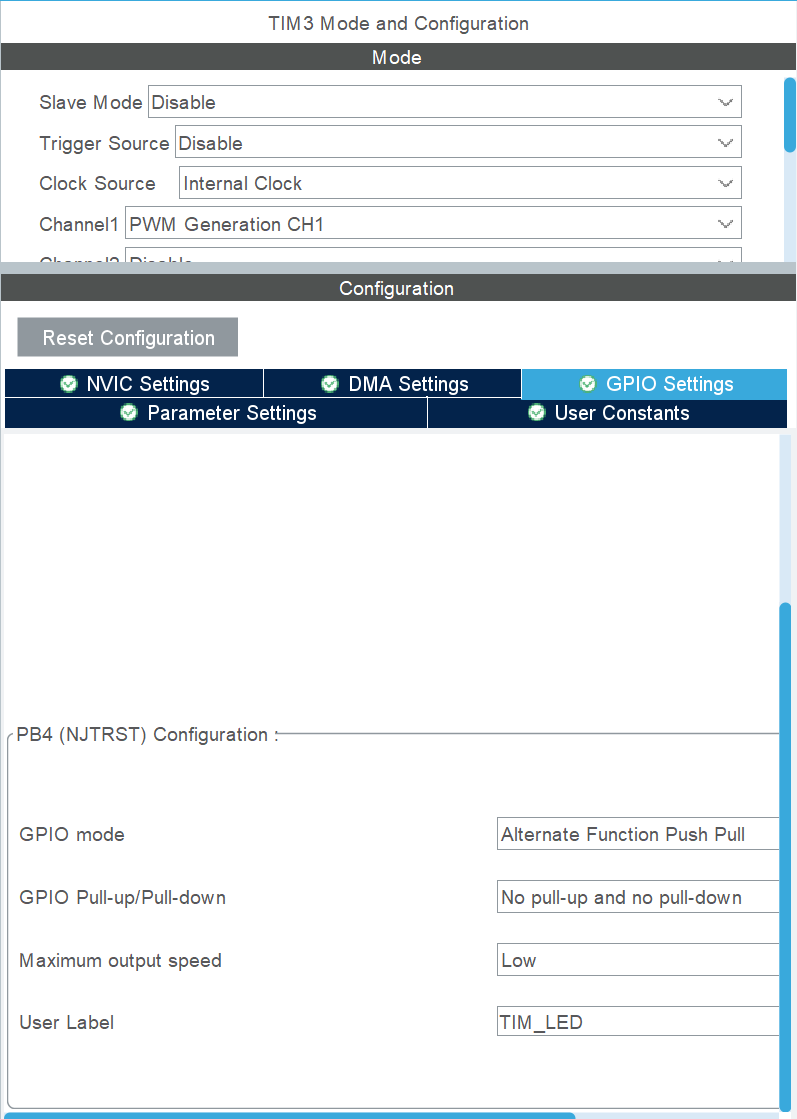The height and width of the screenshot is (1119, 797).
Task: Click the Mode panel vertical scrollbar
Action: 789,116
